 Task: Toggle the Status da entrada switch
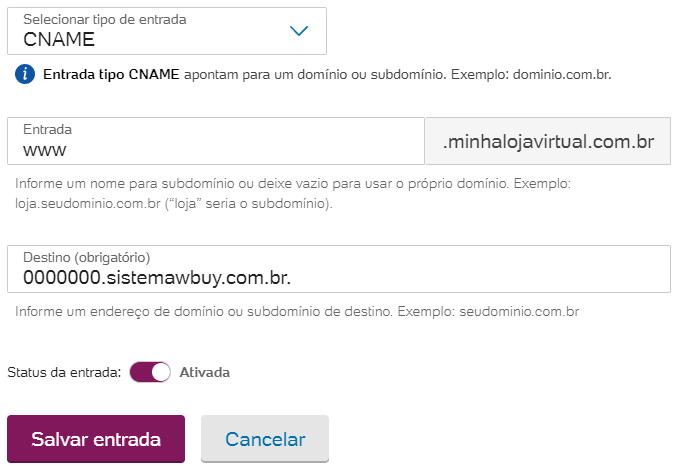click(151, 372)
